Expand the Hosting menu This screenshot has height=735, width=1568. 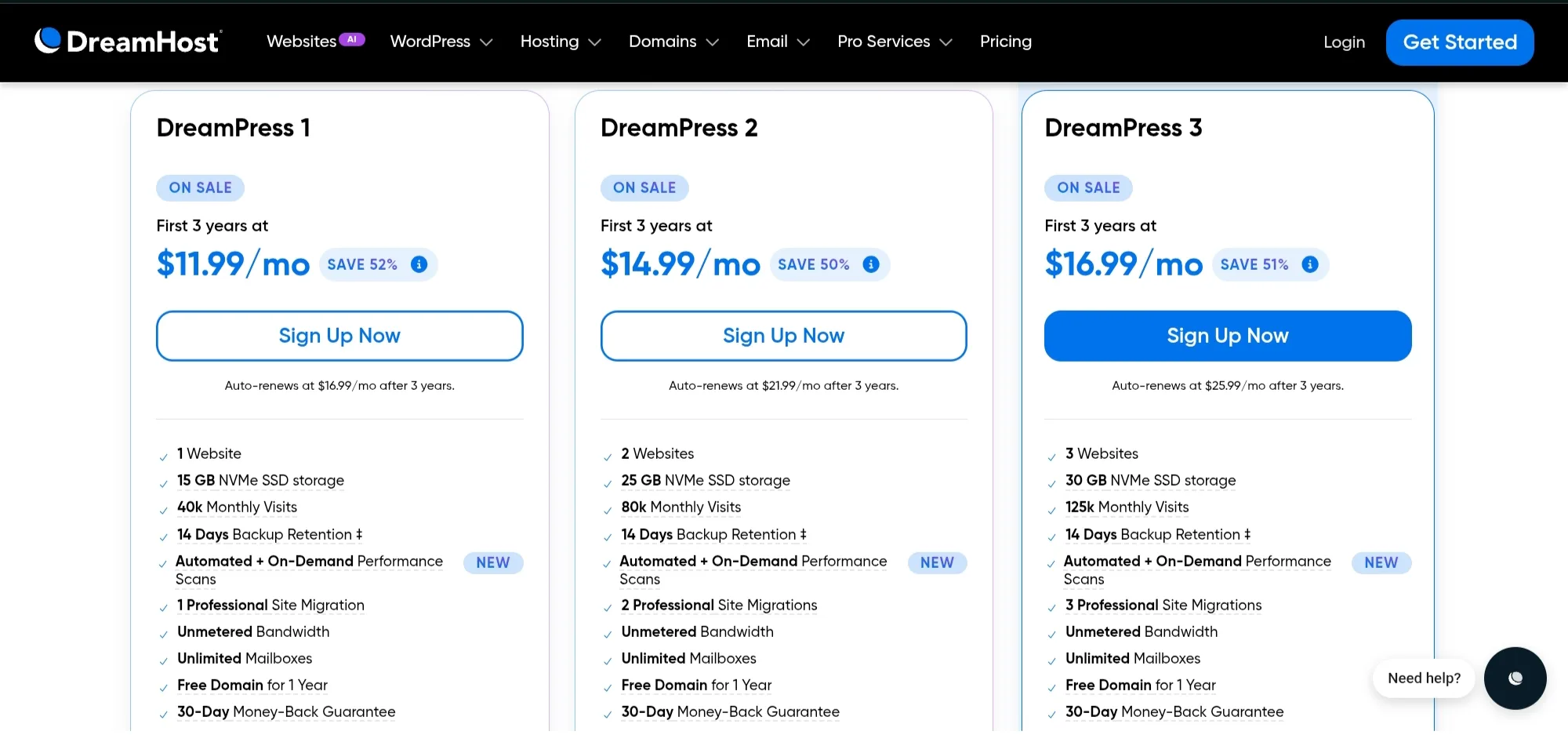(x=561, y=42)
